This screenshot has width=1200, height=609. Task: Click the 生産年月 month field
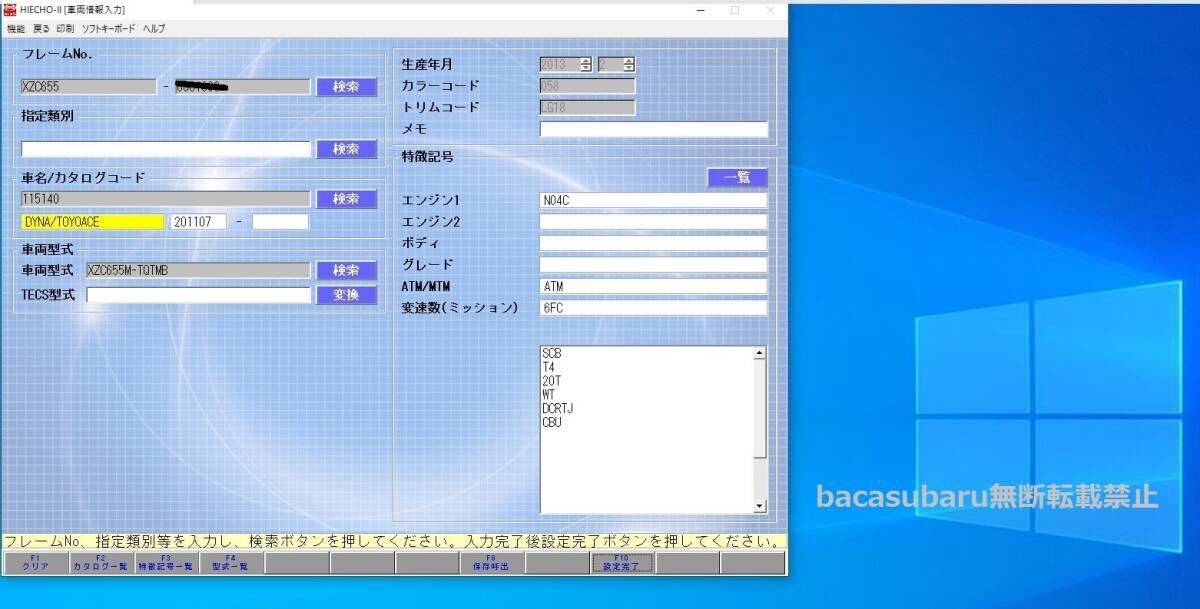609,64
